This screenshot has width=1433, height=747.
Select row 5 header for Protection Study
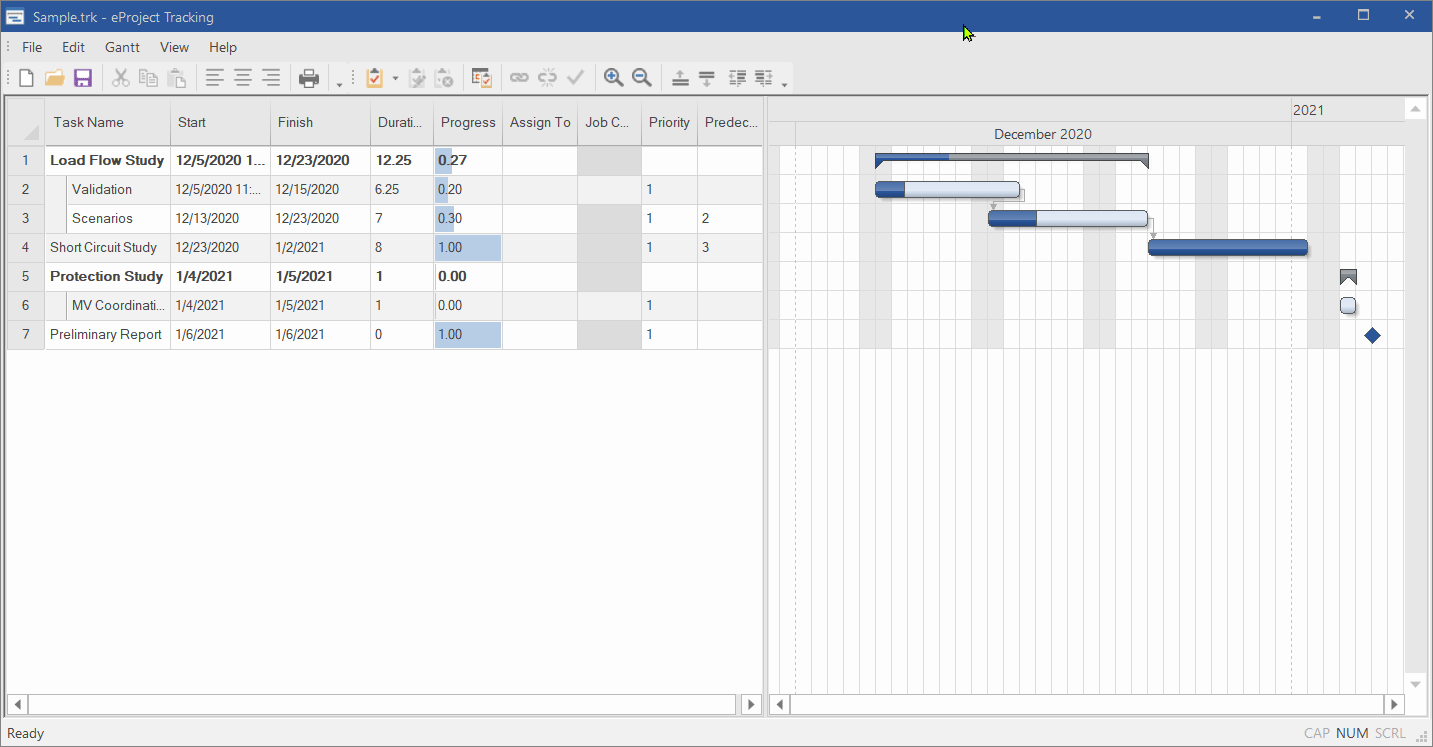coord(26,277)
